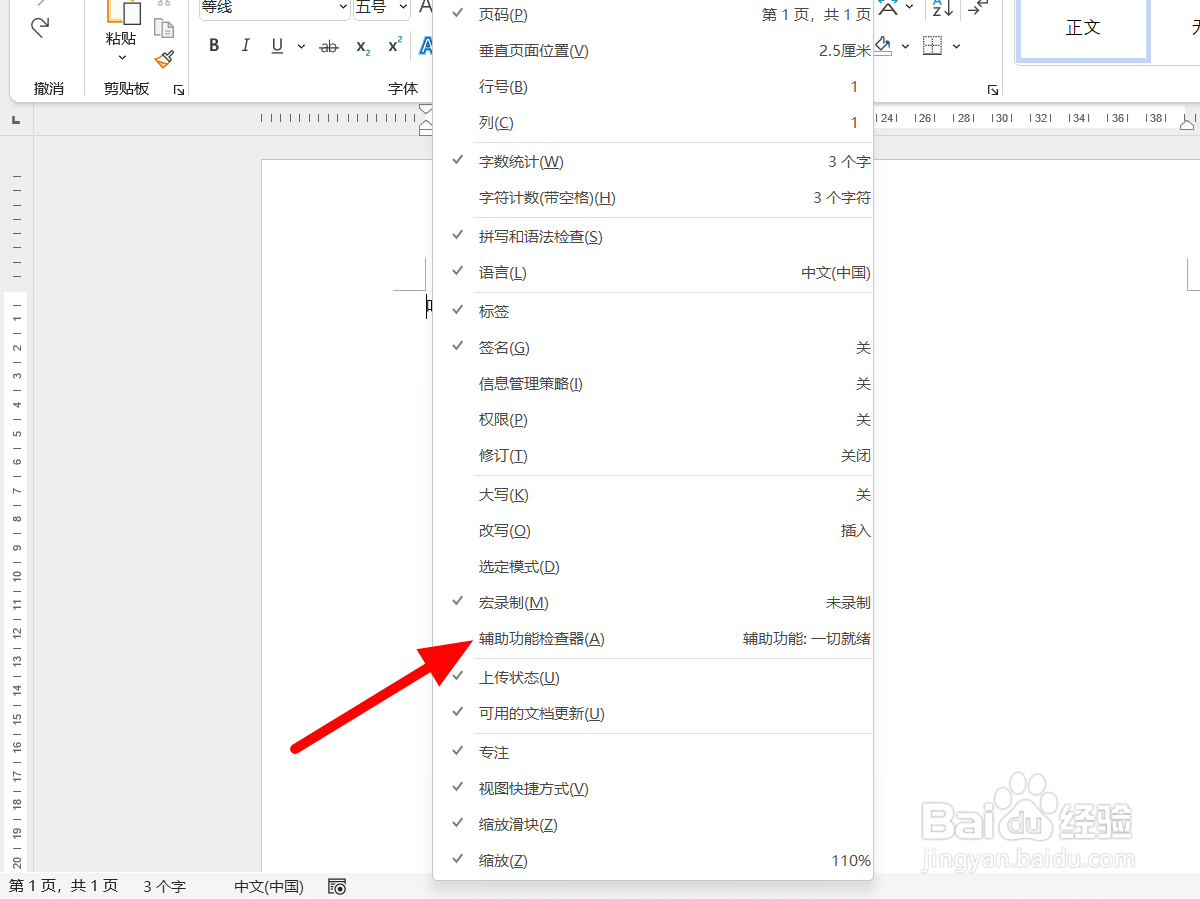This screenshot has width=1200, height=900.
Task: Enable 信息管理策略(I) option
Action: [x=653, y=384]
